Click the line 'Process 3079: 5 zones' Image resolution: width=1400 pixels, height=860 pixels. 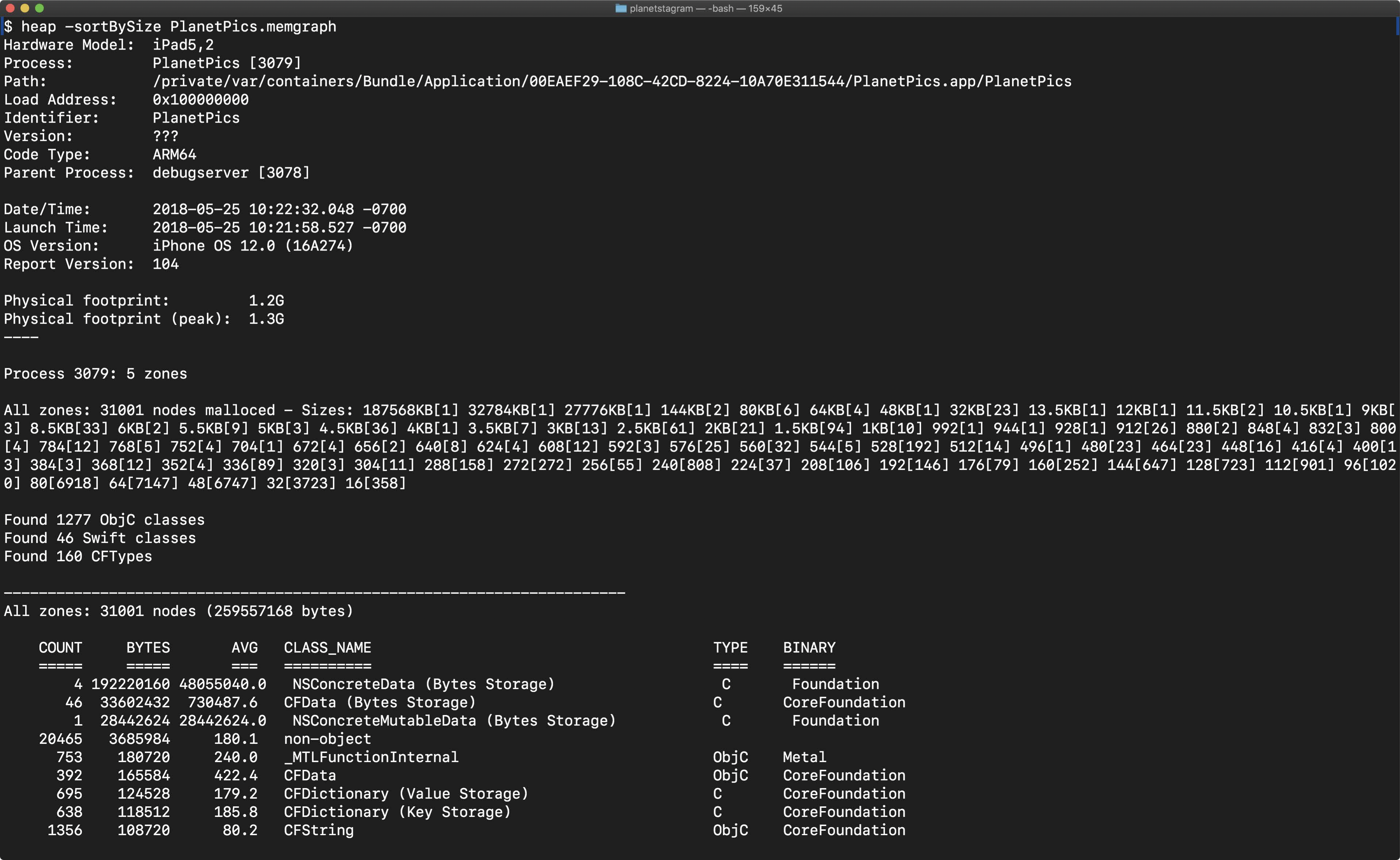point(96,374)
